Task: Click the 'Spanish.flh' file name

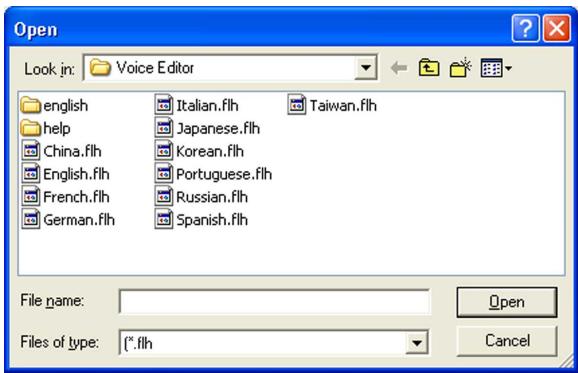Action: coord(212,220)
